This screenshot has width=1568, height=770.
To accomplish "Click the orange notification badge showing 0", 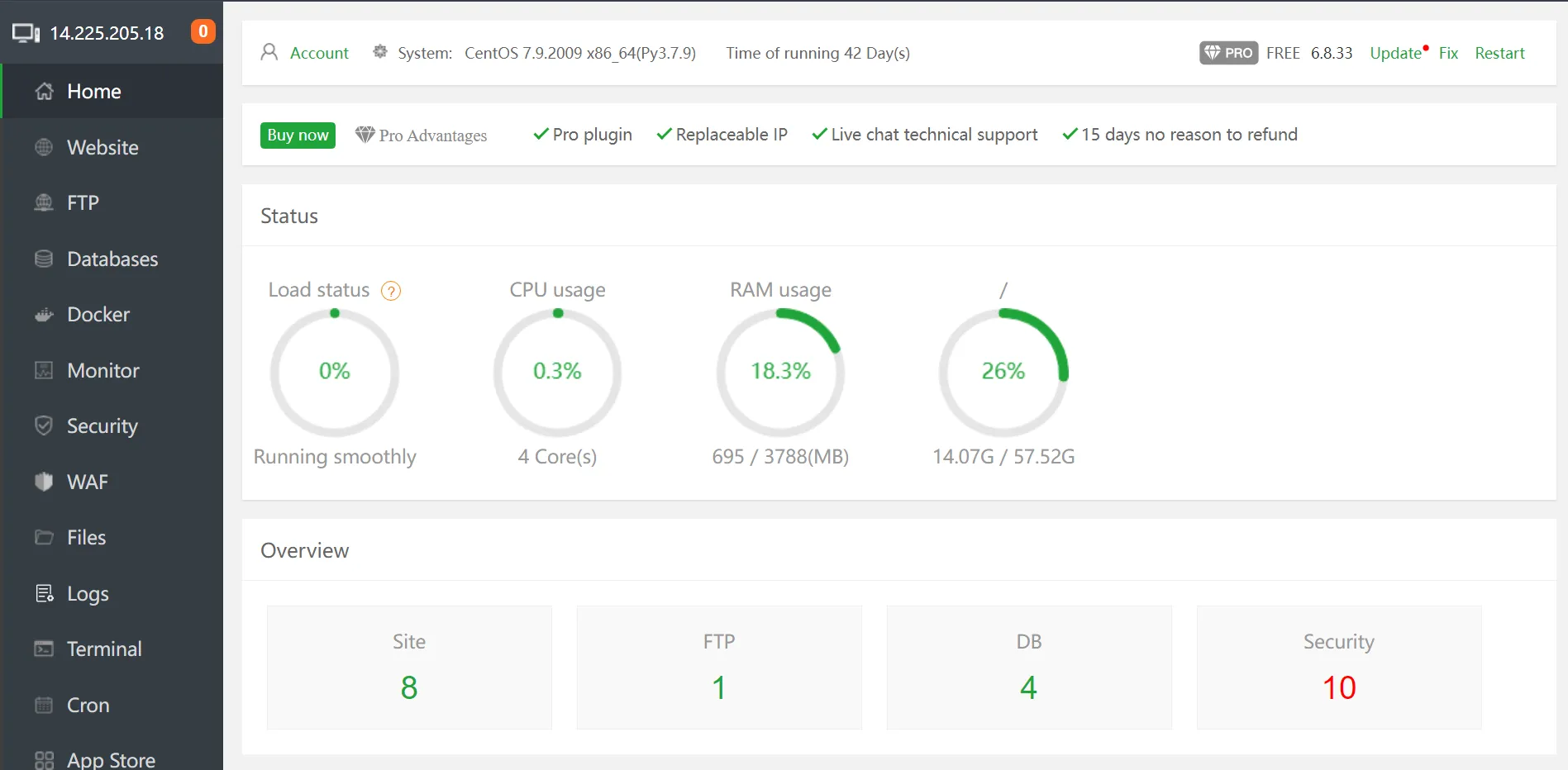I will tap(203, 31).
